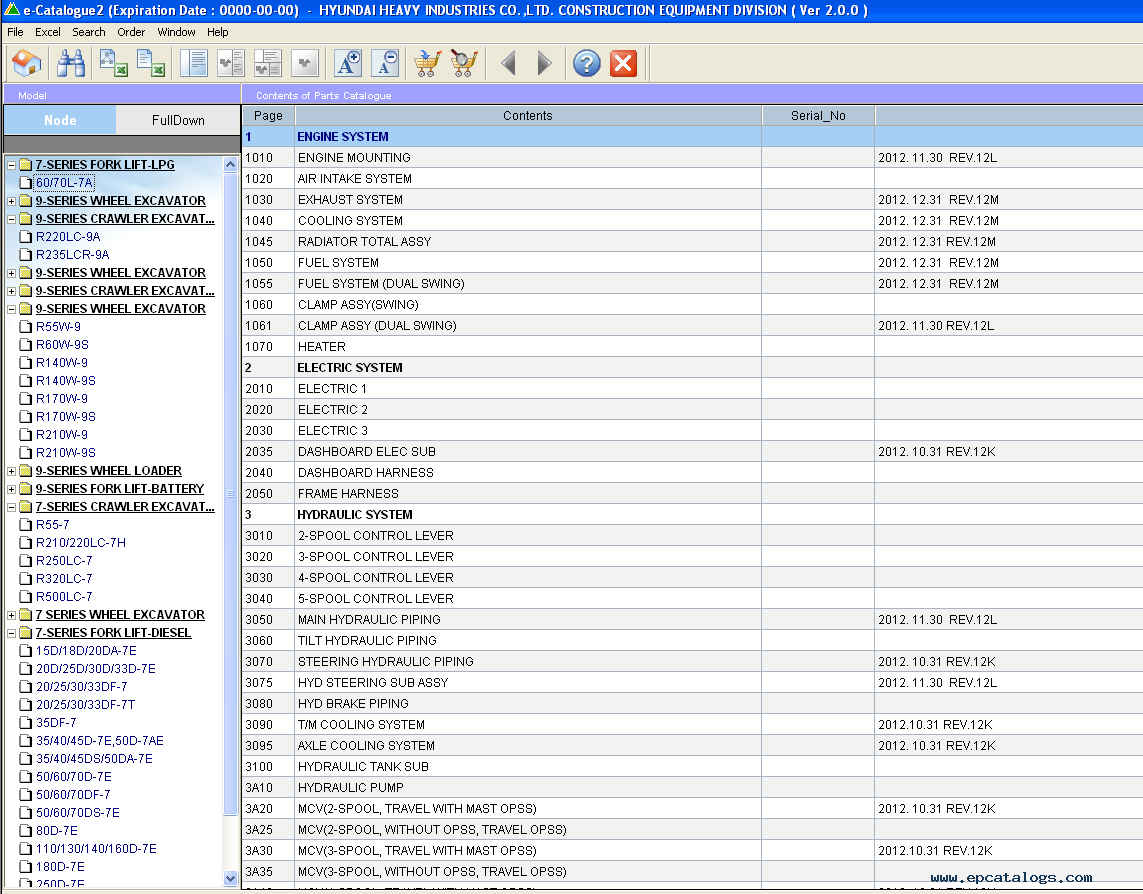
Task: Collapse the crawler excavator folder containing R220LC-9A
Action: point(12,219)
